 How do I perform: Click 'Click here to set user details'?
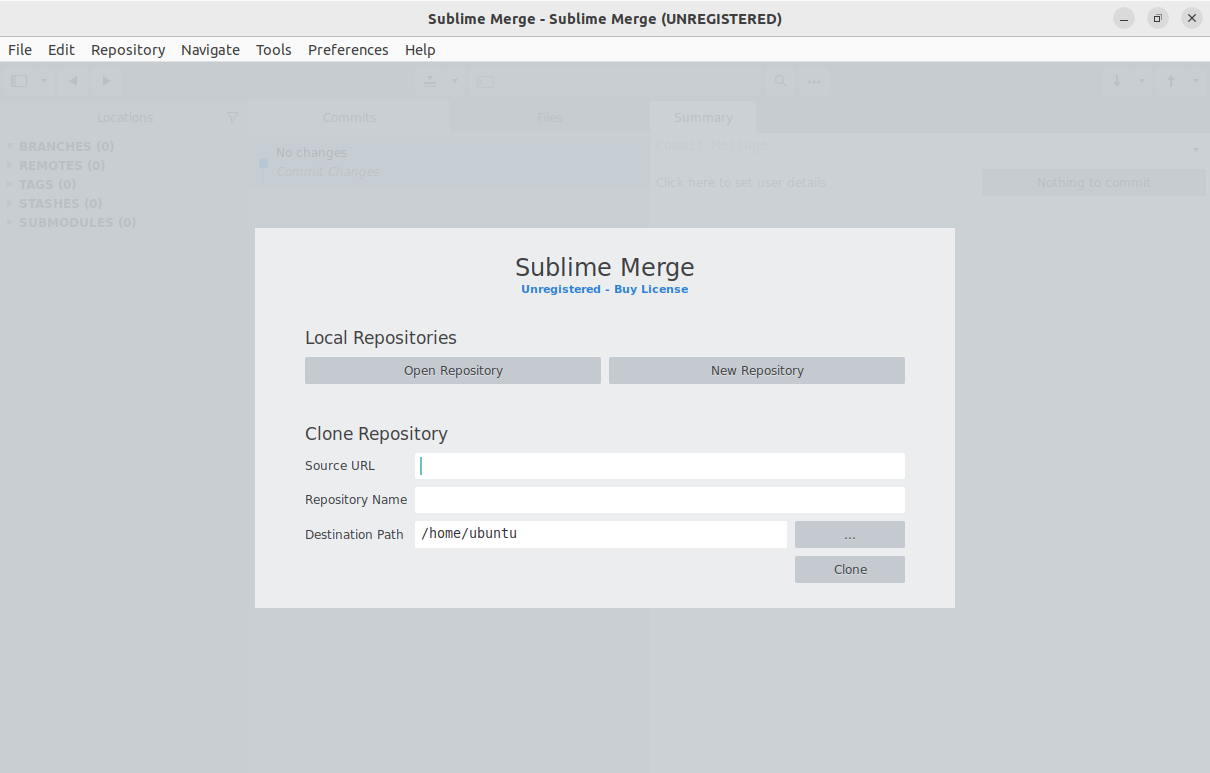pyautogui.click(x=741, y=183)
